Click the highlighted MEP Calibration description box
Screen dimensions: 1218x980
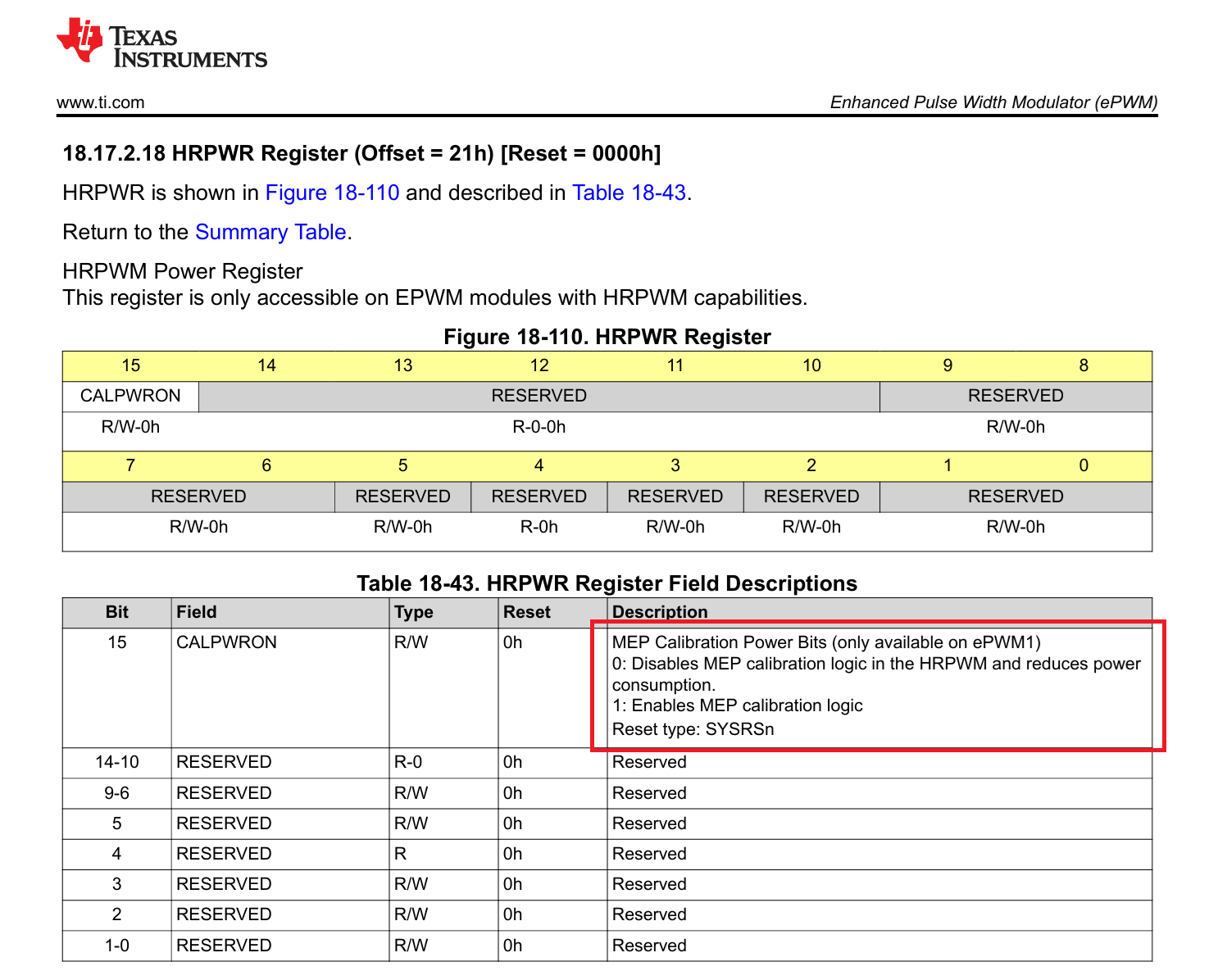click(x=878, y=686)
